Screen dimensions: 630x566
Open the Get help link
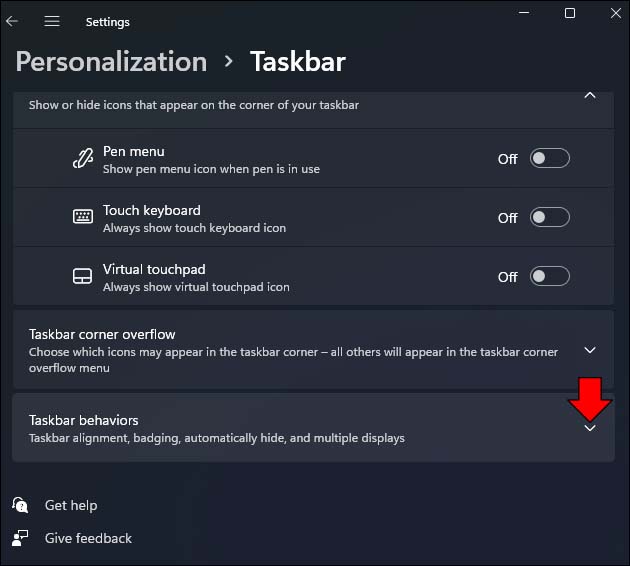[x=71, y=505]
